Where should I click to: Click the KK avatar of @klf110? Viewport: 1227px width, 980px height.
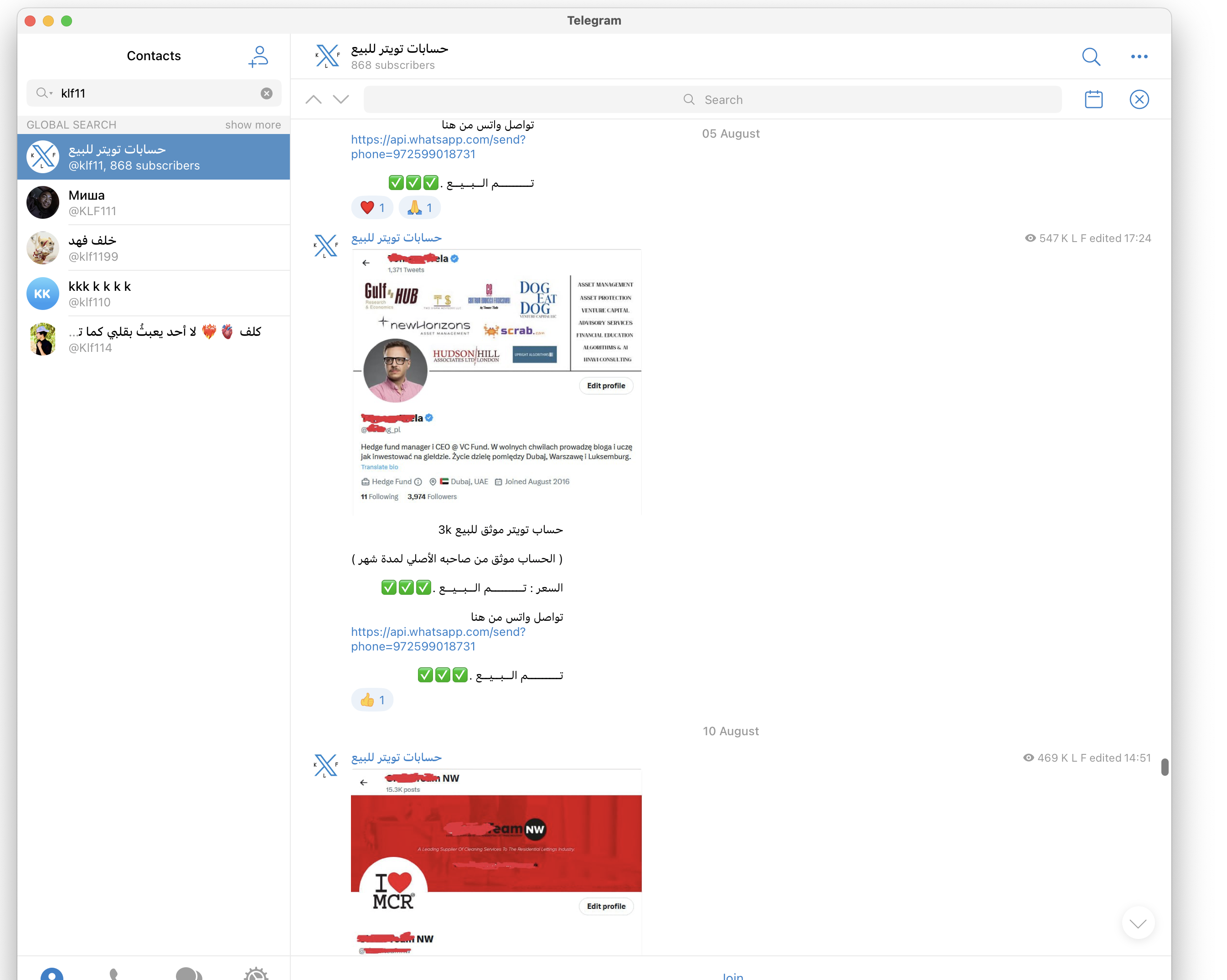[43, 294]
